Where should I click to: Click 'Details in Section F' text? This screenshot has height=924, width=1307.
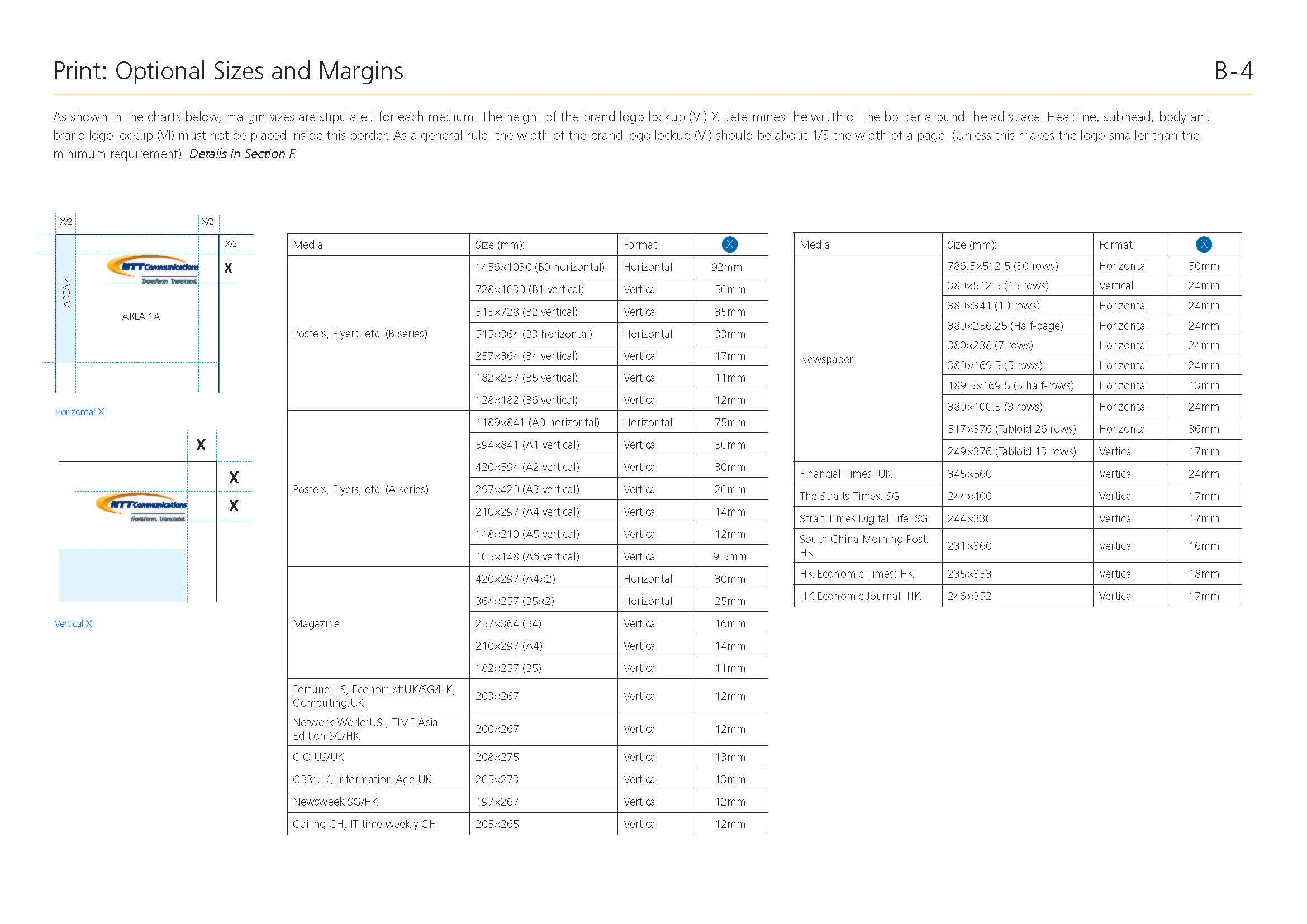[x=242, y=154]
